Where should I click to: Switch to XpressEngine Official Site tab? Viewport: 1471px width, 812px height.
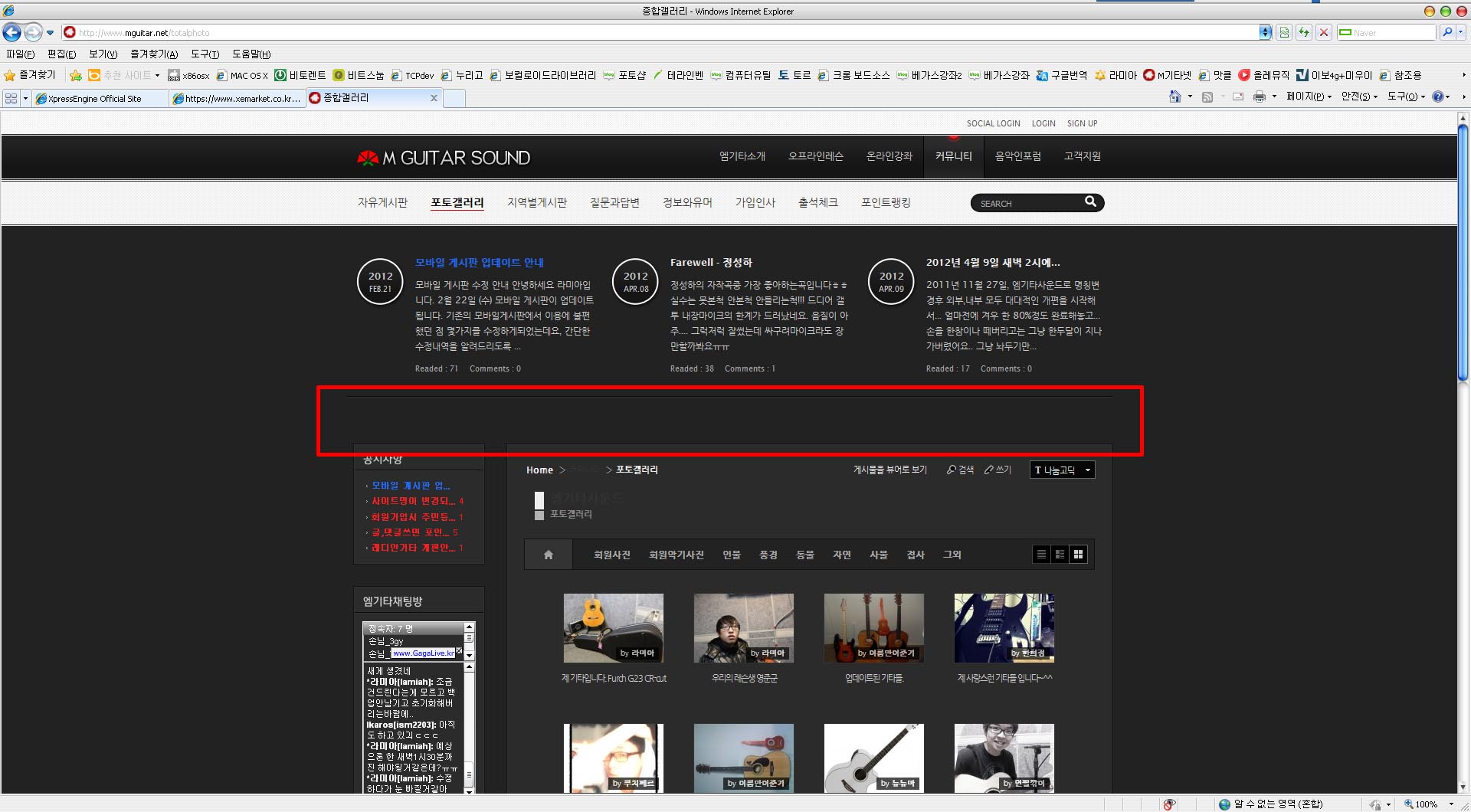100,98
